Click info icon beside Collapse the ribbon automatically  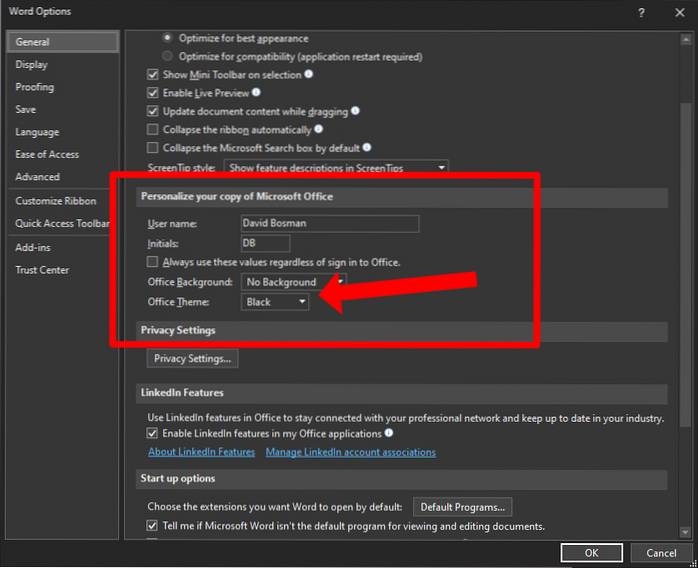click(319, 129)
